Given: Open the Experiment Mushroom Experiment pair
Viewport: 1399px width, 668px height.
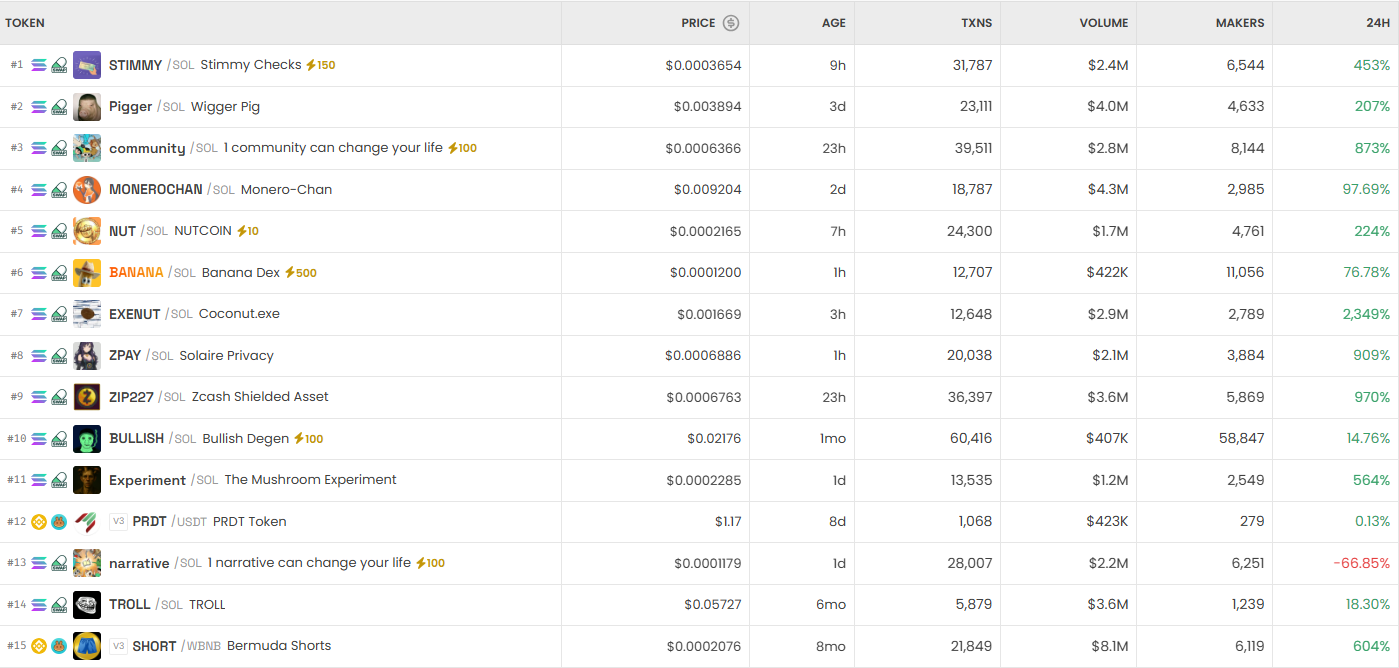Looking at the screenshot, I should 252,480.
